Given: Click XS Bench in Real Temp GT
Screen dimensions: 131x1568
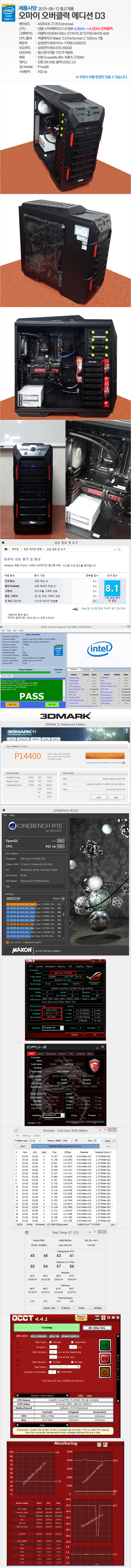Looking at the screenshot, I should click(65, 1308).
